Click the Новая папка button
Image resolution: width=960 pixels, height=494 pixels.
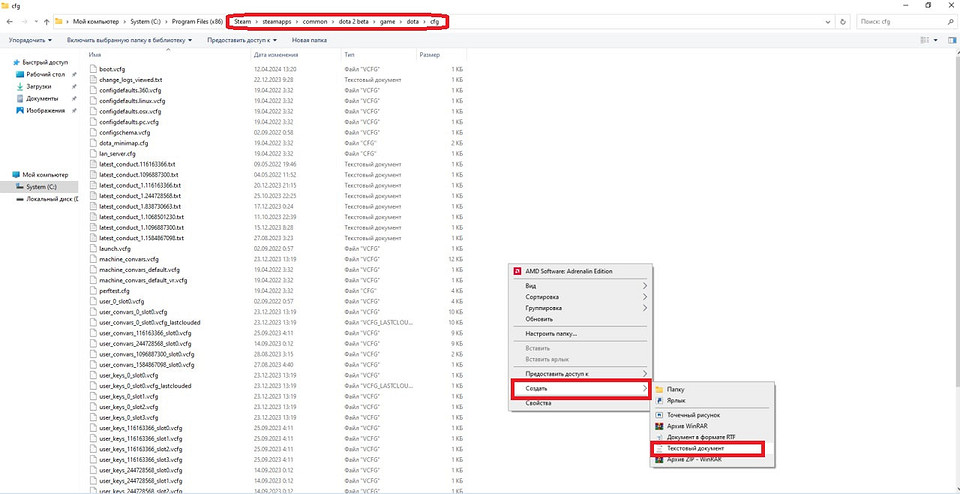(x=308, y=40)
